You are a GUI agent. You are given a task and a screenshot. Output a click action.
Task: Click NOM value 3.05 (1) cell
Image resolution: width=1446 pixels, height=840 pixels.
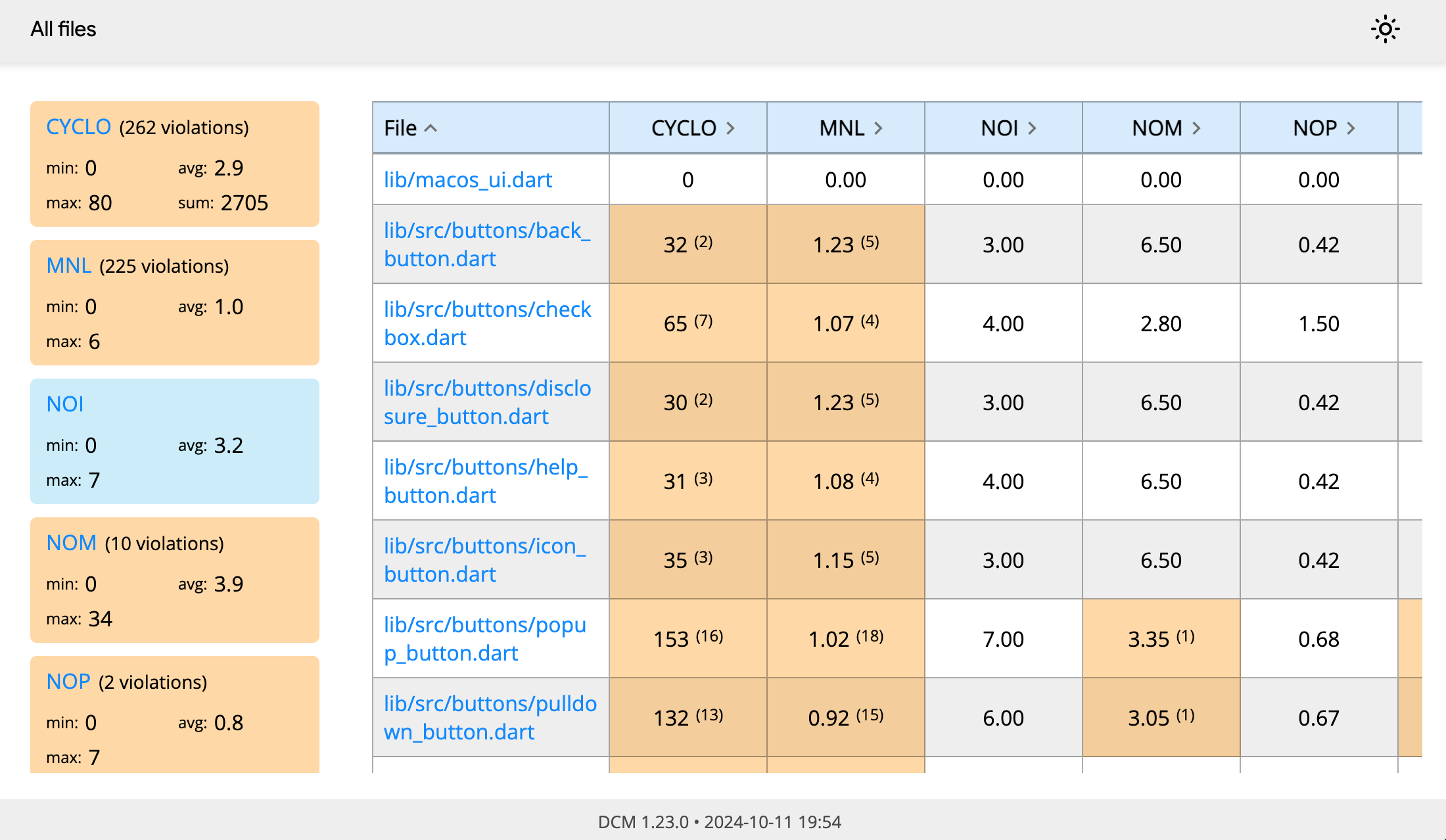point(1161,717)
